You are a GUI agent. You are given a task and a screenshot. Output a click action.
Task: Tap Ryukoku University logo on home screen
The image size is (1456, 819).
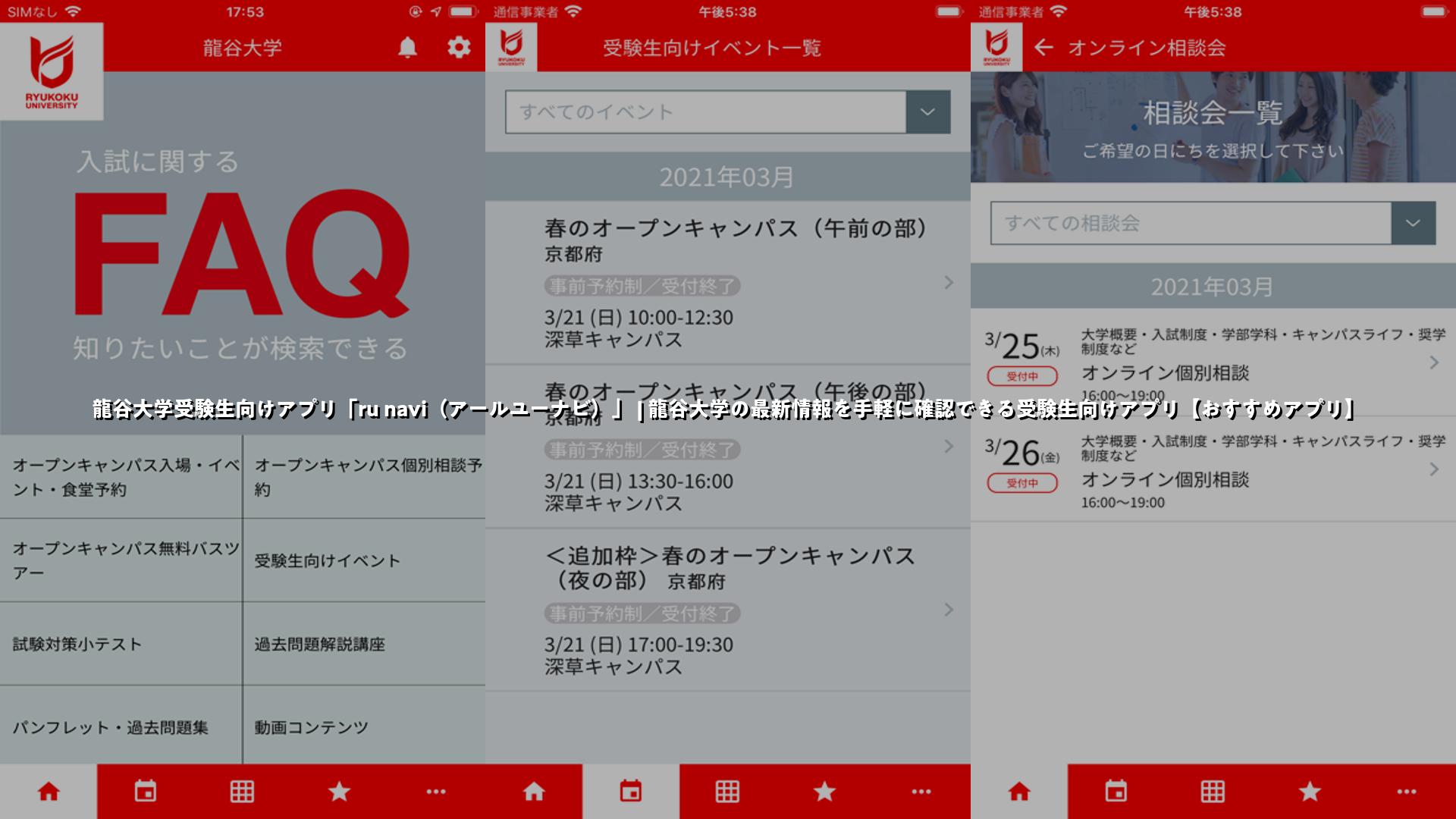pyautogui.click(x=52, y=71)
